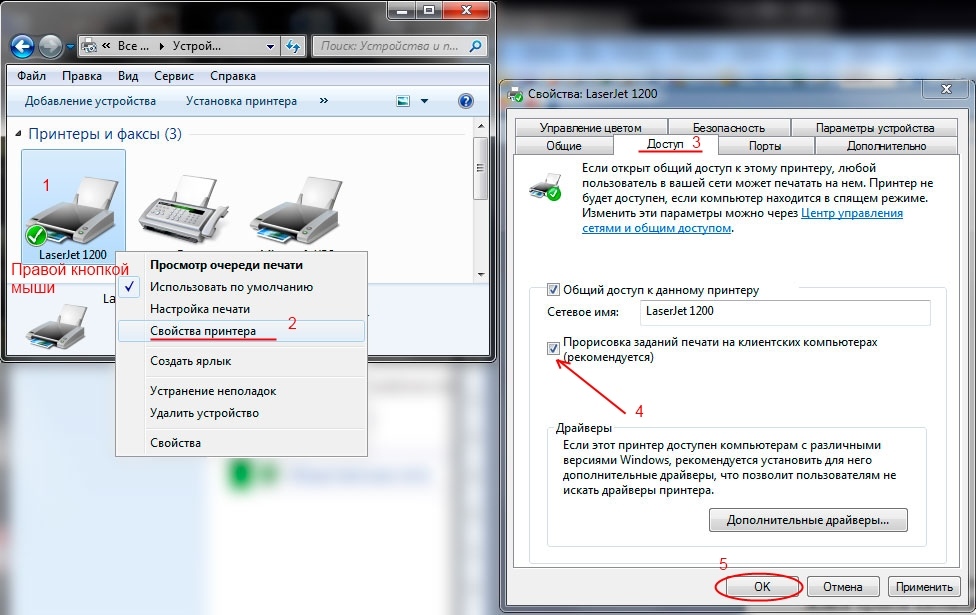Image resolution: width=976 pixels, height=615 pixels.
Task: Open the Центр управления сетями и общим доступом link
Action: [742, 220]
